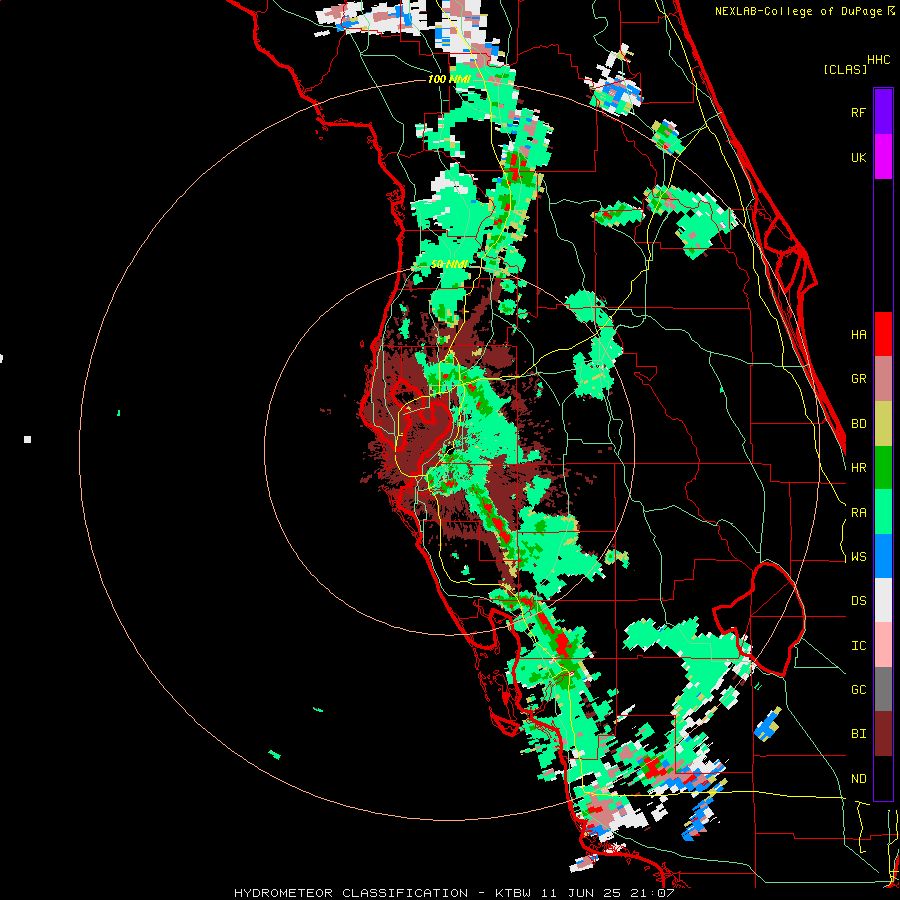Click the DS legend label
The height and width of the screenshot is (900, 900).
coord(858,601)
